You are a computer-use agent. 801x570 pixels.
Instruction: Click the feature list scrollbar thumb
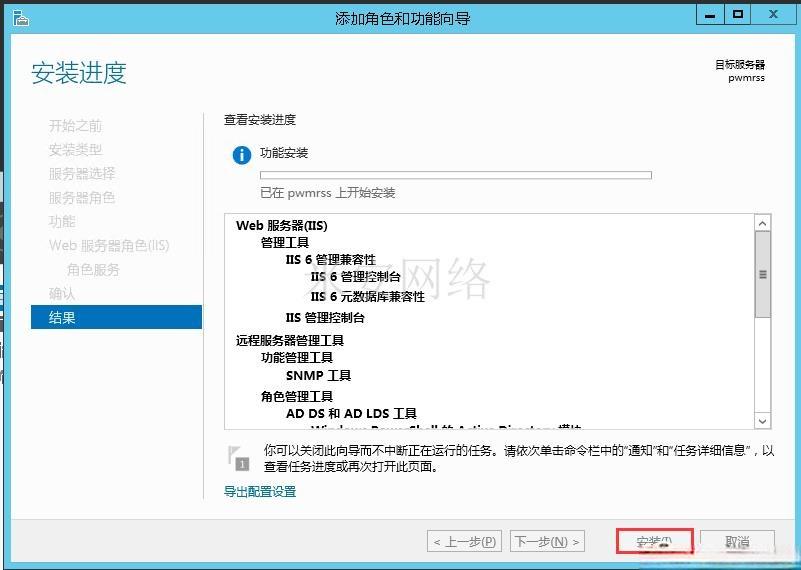coord(763,274)
